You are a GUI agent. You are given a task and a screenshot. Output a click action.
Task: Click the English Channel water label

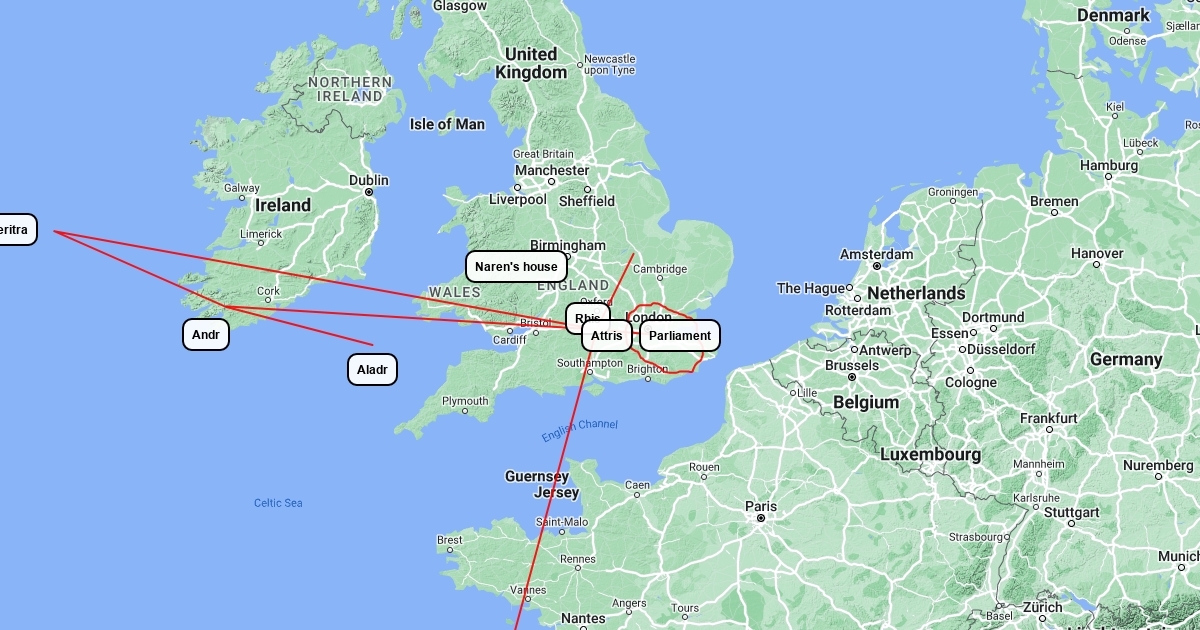point(580,431)
